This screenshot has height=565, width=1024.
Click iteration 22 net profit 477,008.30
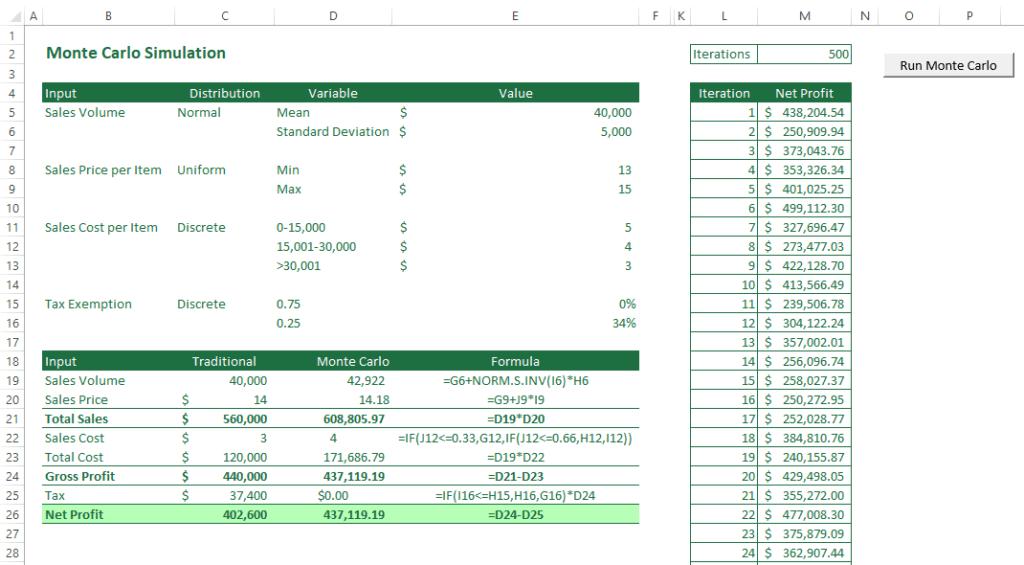(804, 515)
